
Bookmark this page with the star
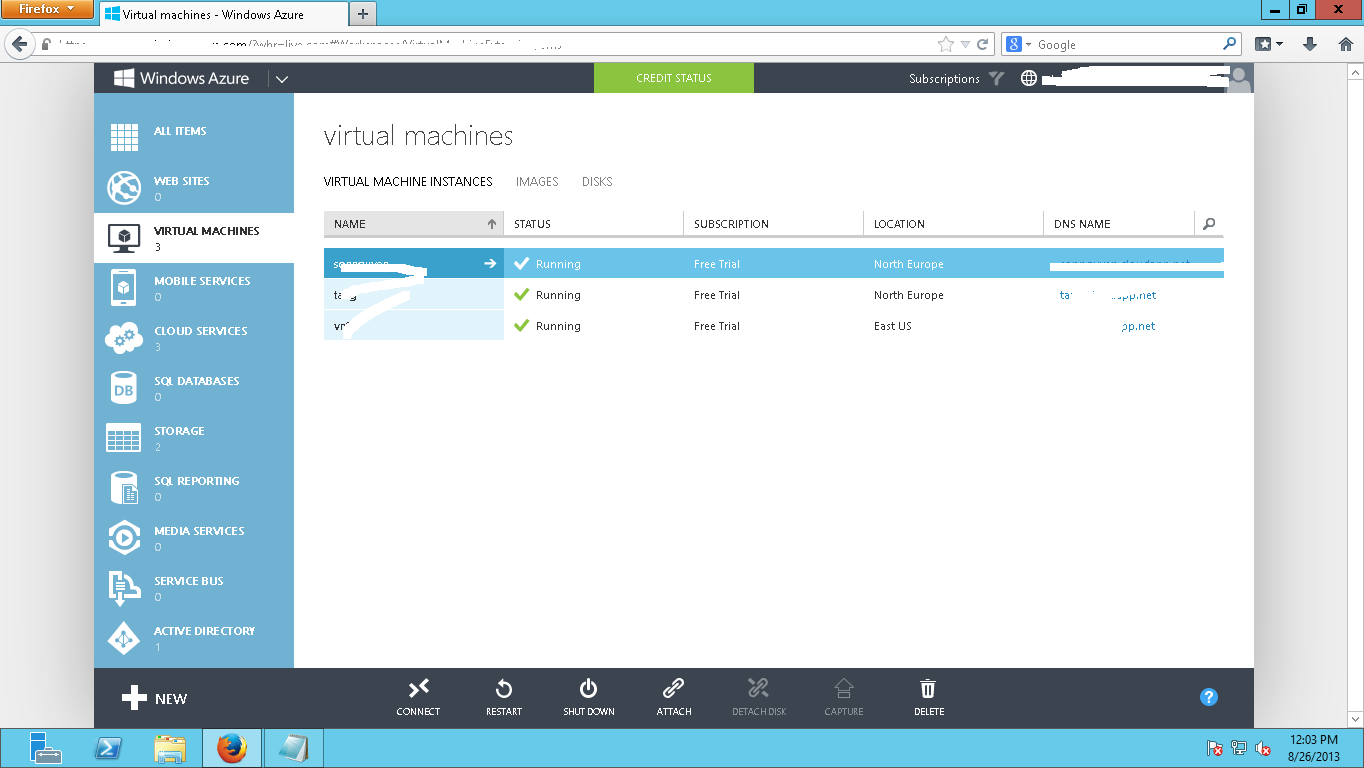point(946,44)
